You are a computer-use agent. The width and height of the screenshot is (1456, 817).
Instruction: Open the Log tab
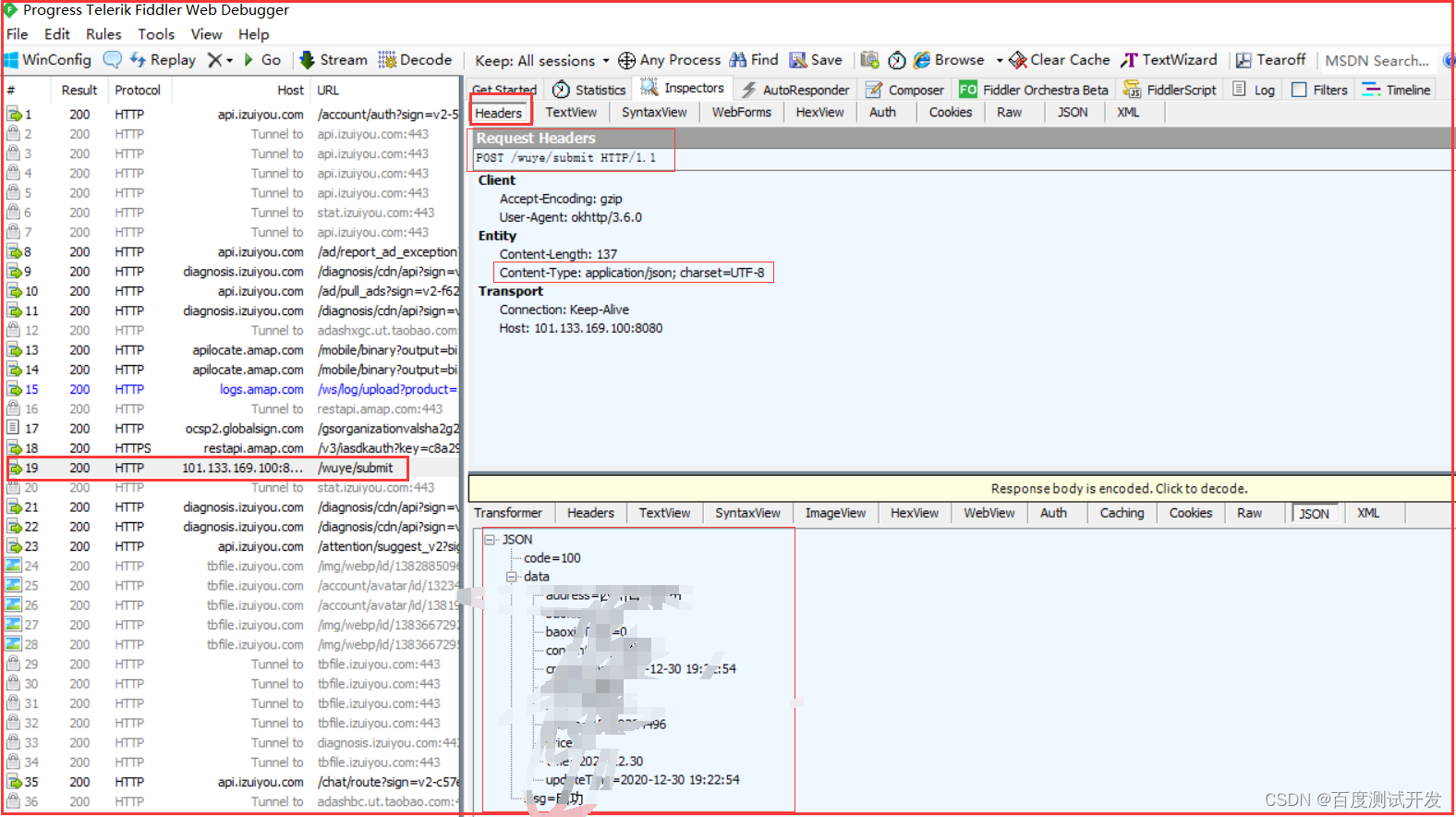pos(1254,90)
